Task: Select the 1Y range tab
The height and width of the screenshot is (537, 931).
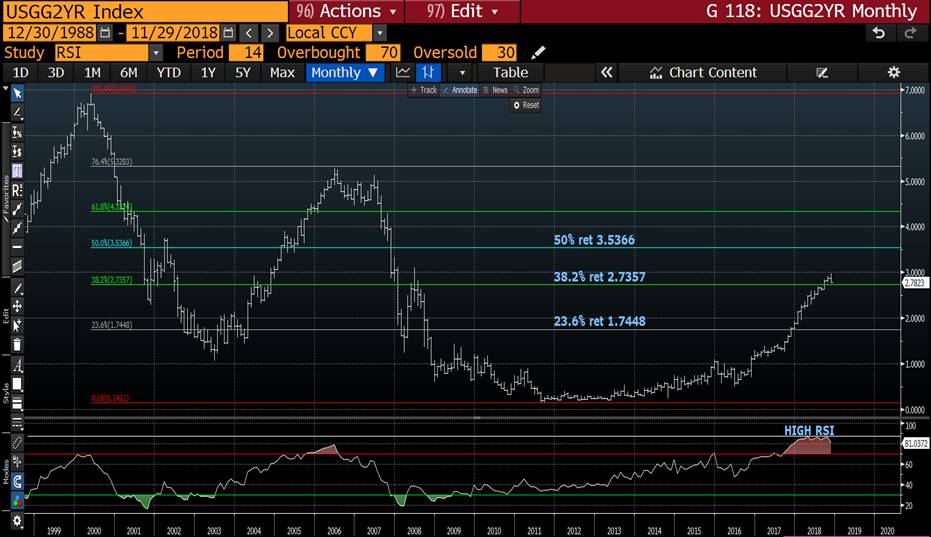Action: click(x=208, y=72)
